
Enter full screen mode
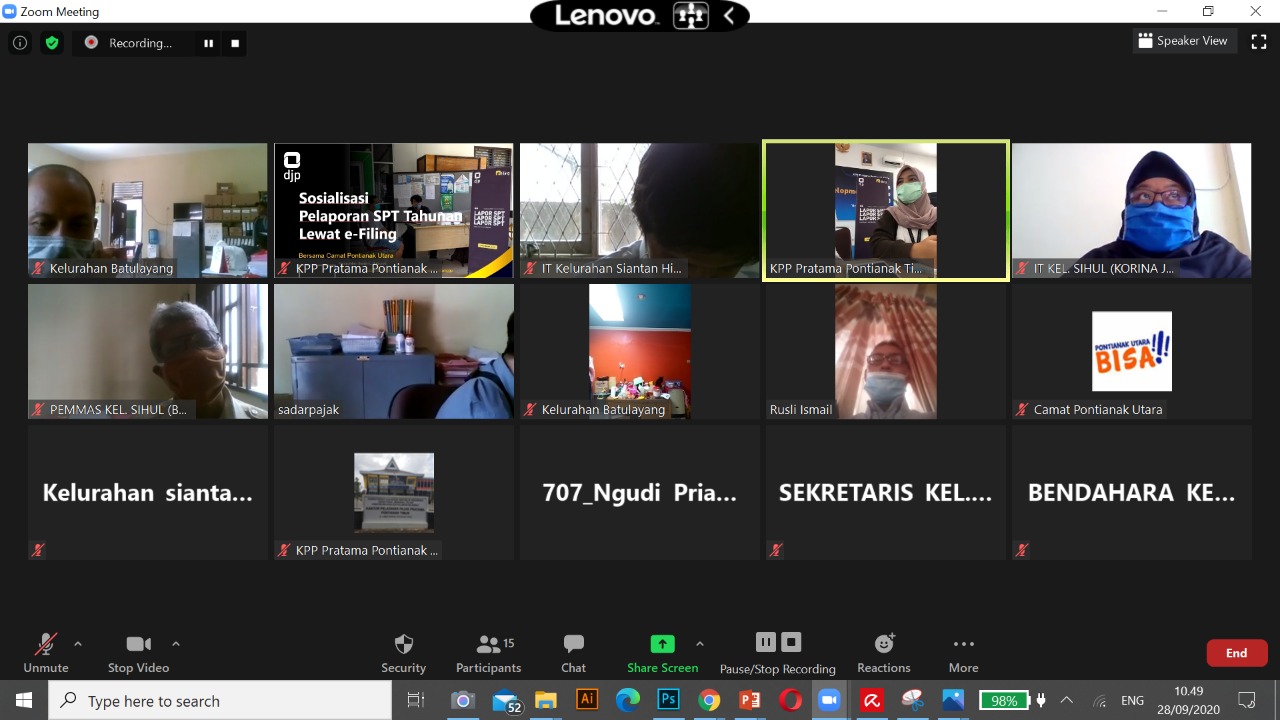1259,41
